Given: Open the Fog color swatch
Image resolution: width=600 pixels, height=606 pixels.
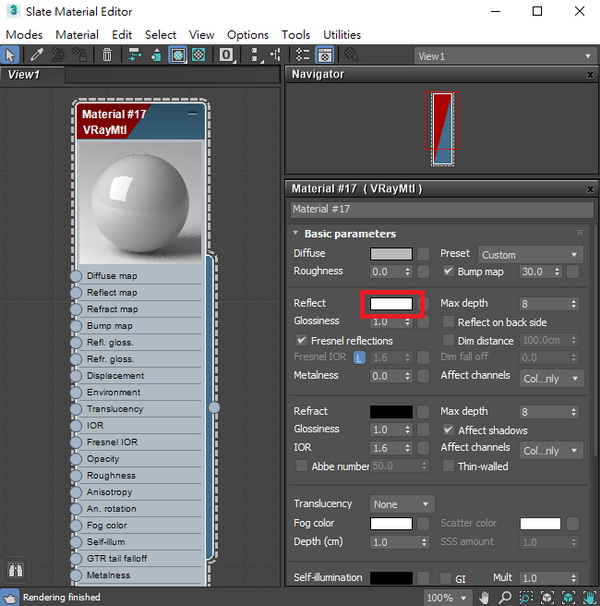Looking at the screenshot, I should coord(391,524).
